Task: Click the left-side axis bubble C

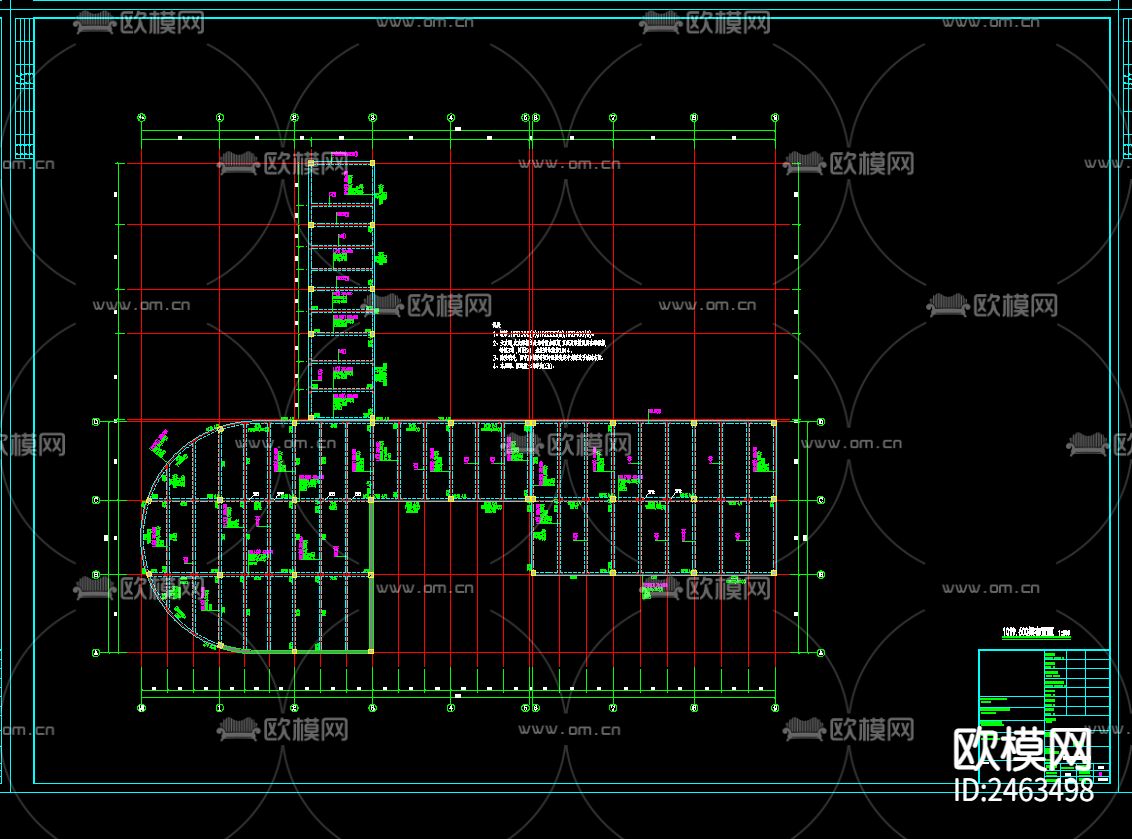Action: (x=96, y=500)
